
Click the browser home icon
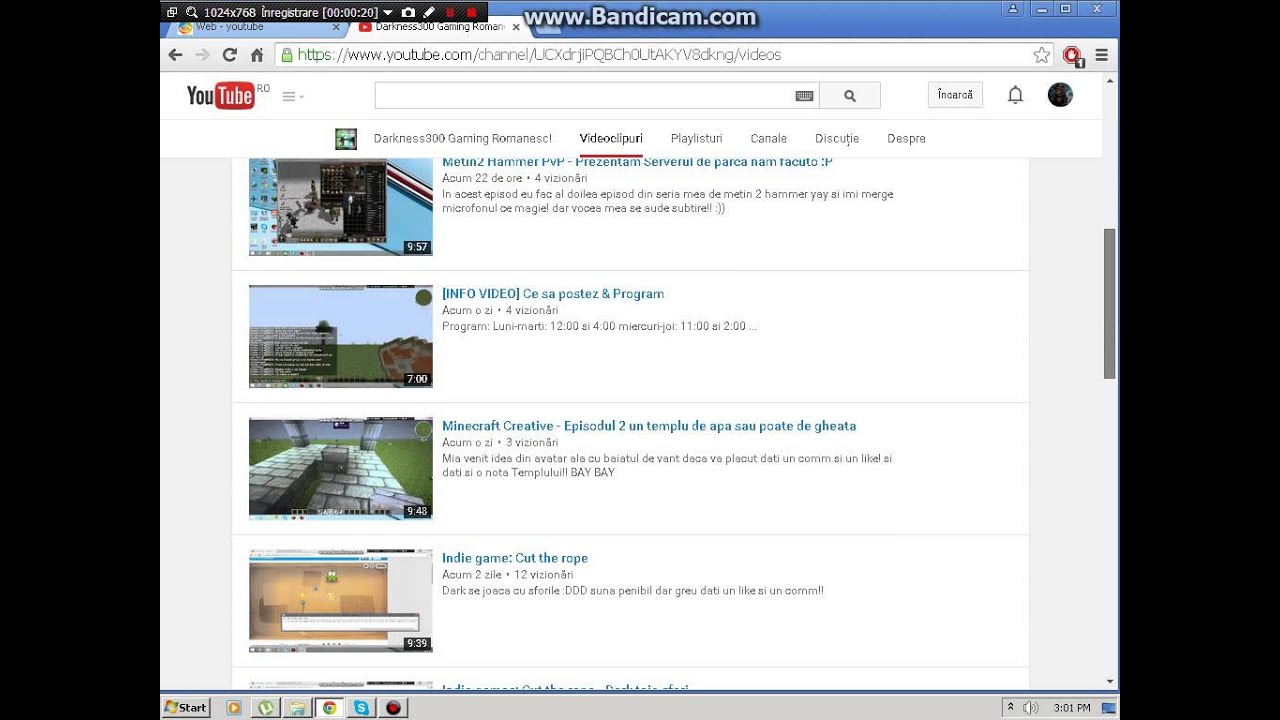coord(257,55)
